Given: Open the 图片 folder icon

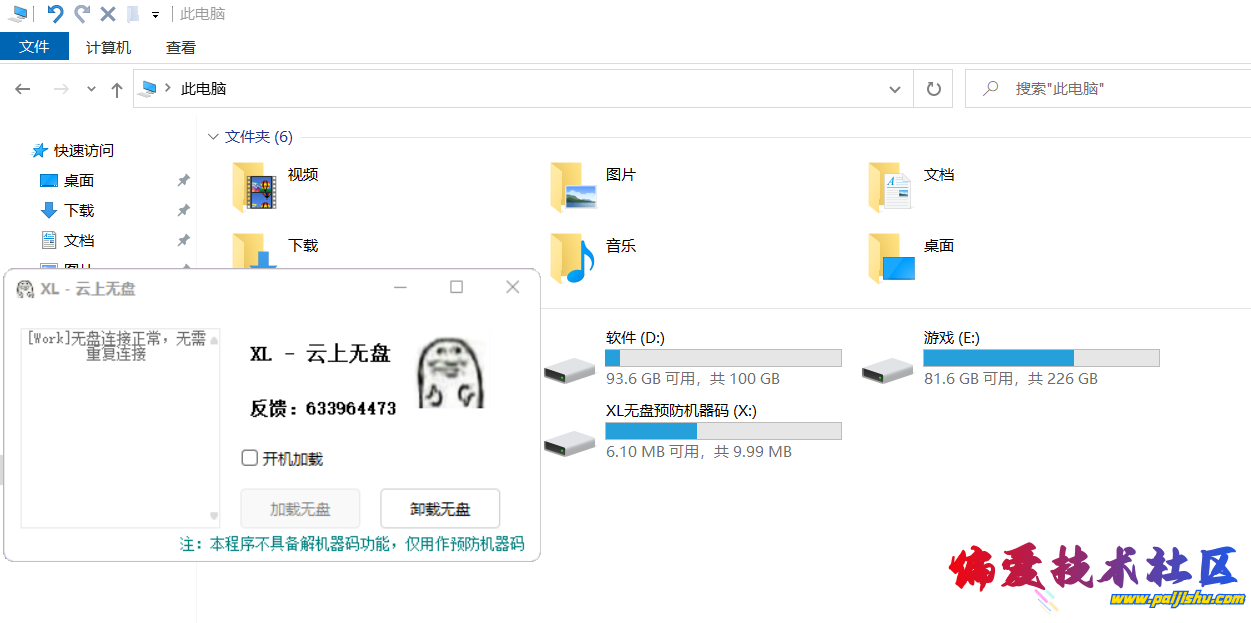Looking at the screenshot, I should tap(571, 186).
